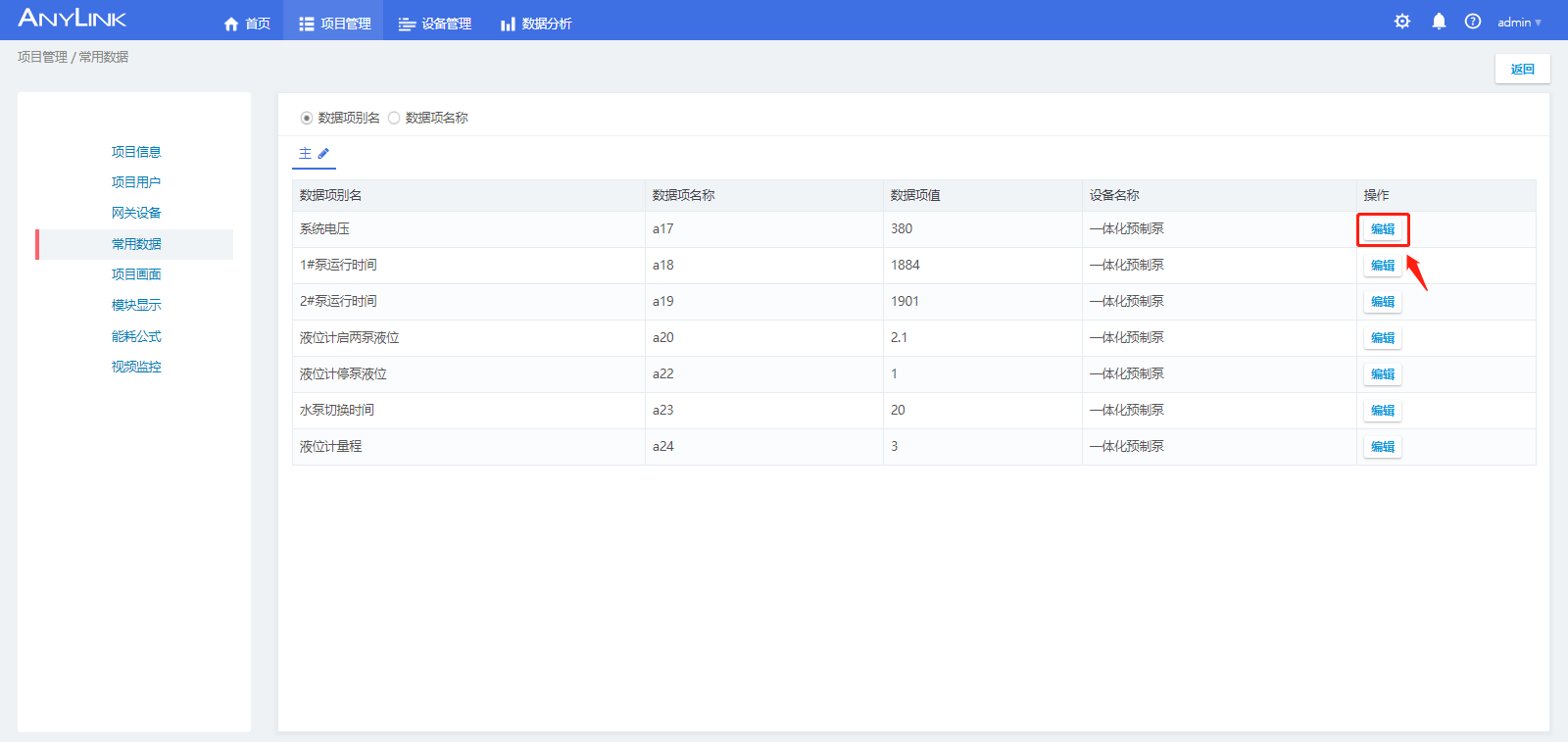The width and height of the screenshot is (1568, 742).
Task: Click the a22 data item name
Action: (x=662, y=373)
